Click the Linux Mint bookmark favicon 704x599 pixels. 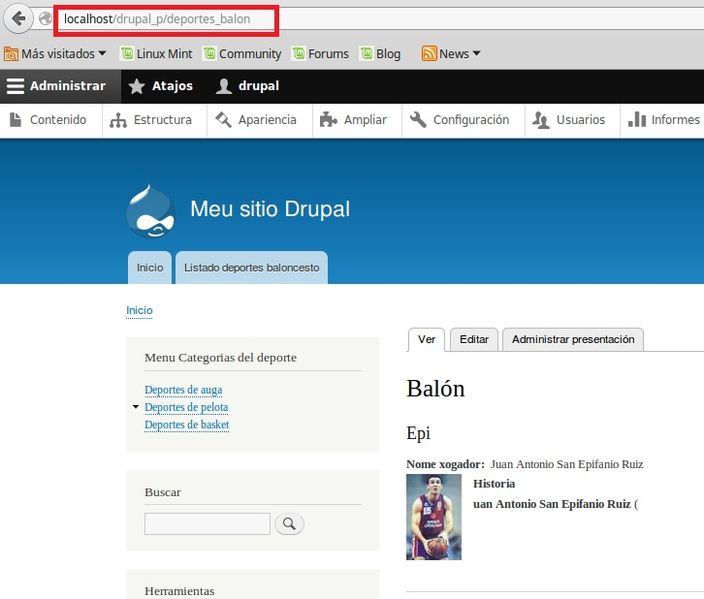pyautogui.click(x=127, y=53)
